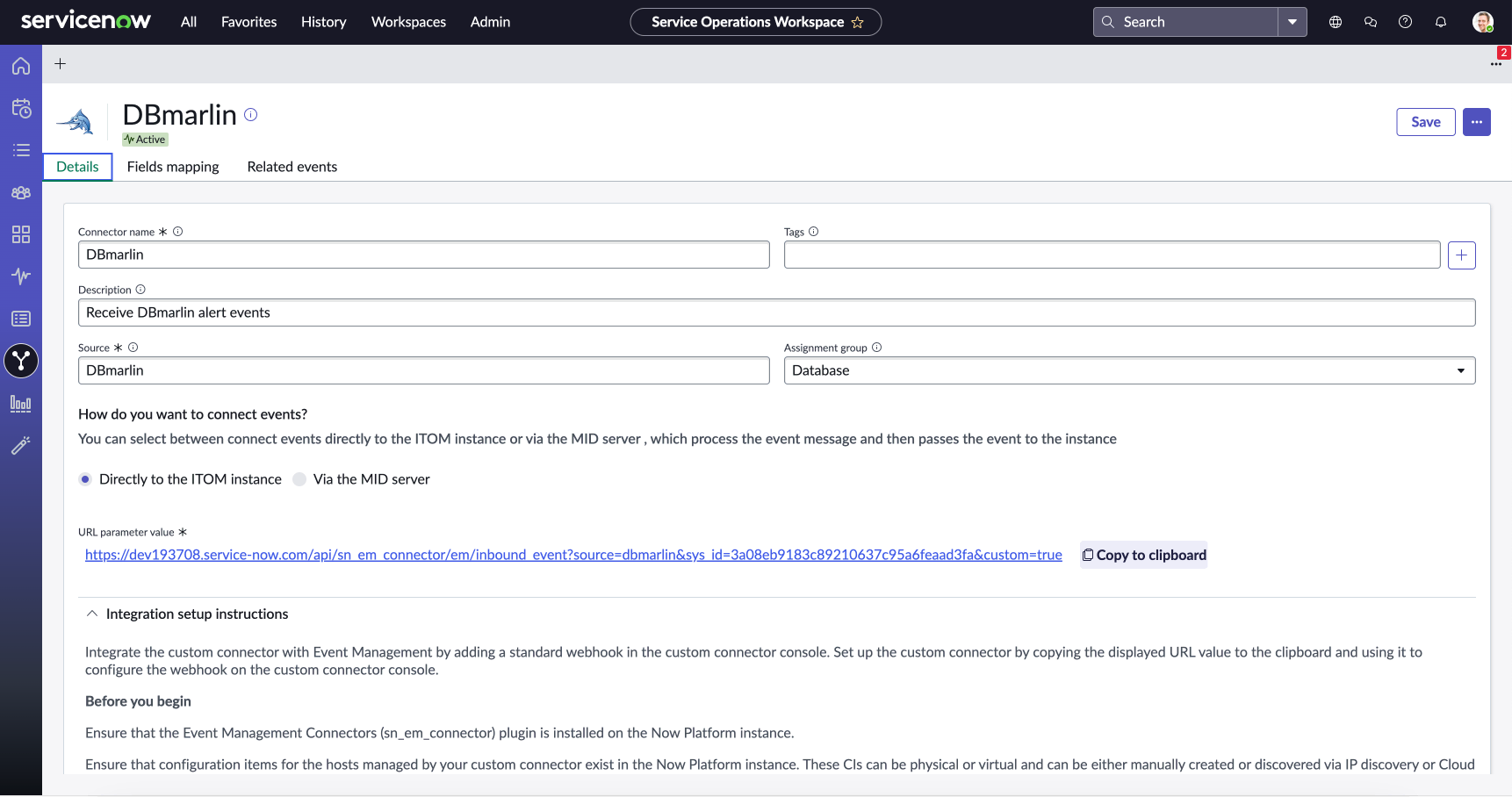This screenshot has width=1512, height=797.
Task: Open the calendar clock sidebar icon
Action: click(x=21, y=108)
